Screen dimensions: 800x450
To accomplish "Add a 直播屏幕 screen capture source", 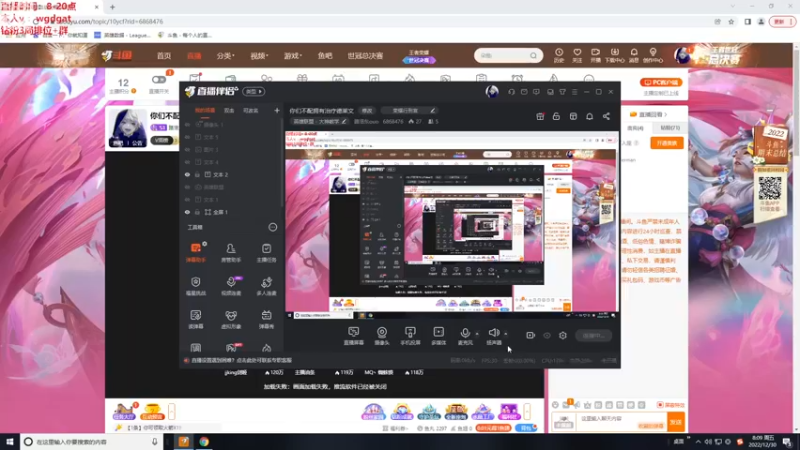I will point(354,336).
